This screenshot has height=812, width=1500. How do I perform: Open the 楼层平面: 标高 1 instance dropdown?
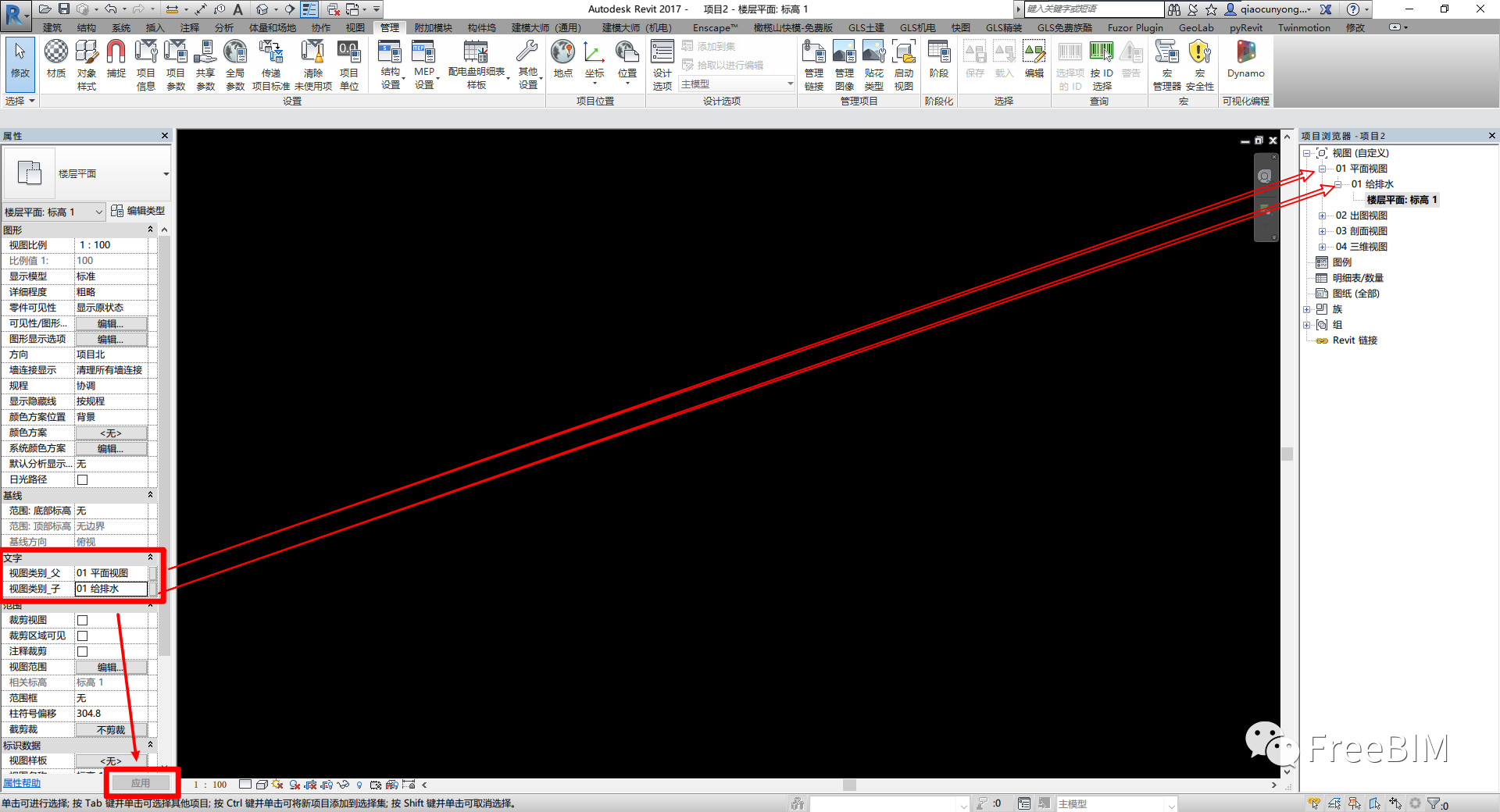[x=98, y=212]
